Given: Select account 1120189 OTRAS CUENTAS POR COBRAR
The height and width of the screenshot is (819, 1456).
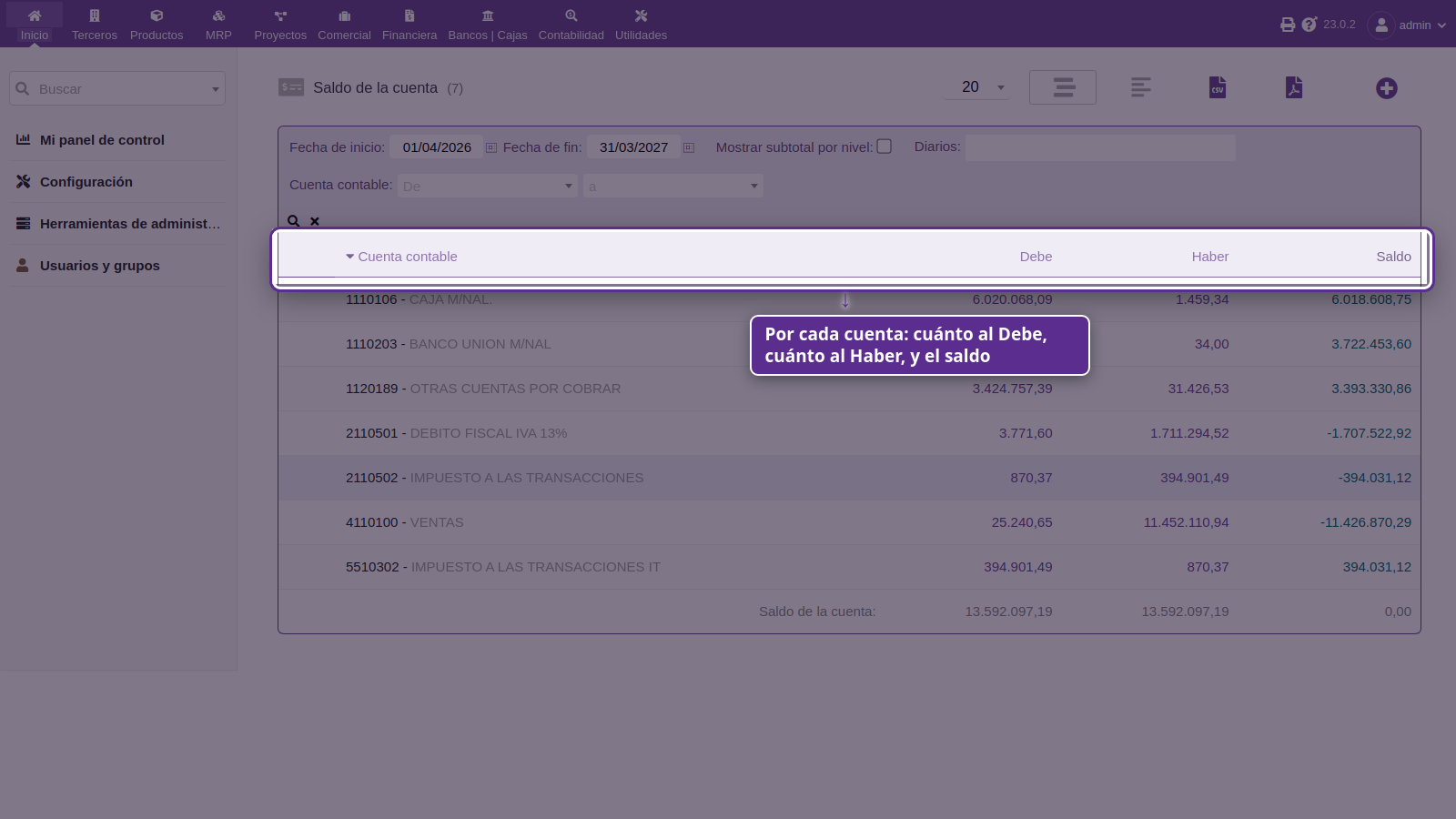Looking at the screenshot, I should (849, 389).
